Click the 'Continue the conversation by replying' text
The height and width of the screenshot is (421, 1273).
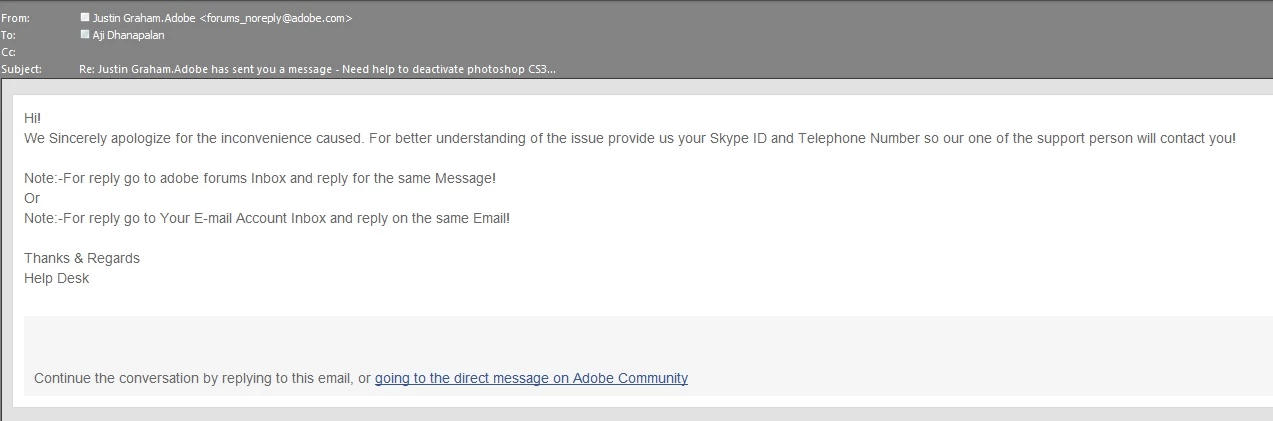tap(202, 378)
